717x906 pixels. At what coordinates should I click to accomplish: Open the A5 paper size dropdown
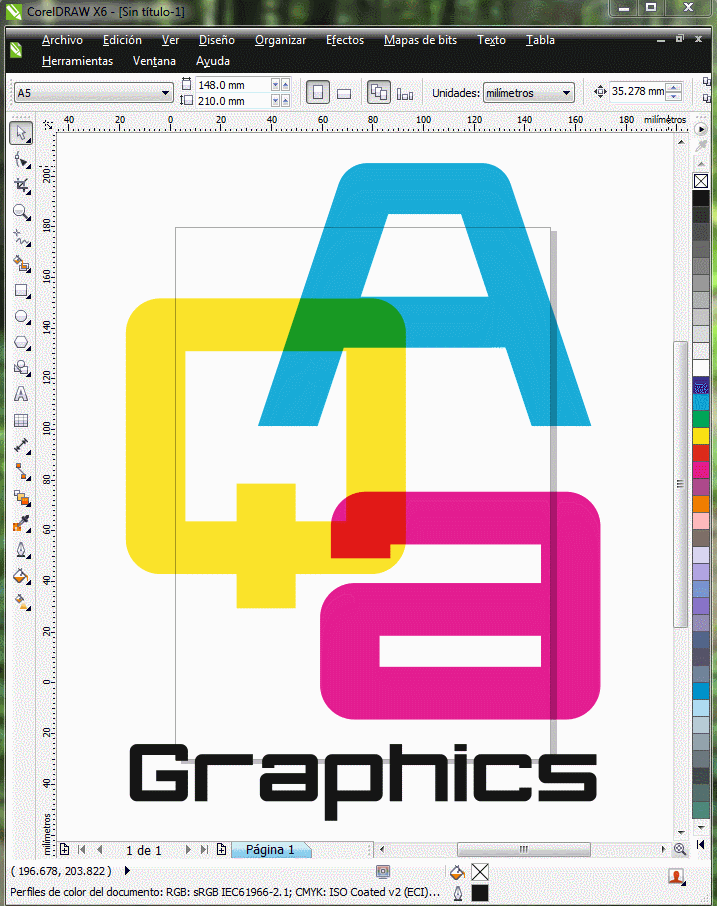tap(165, 92)
